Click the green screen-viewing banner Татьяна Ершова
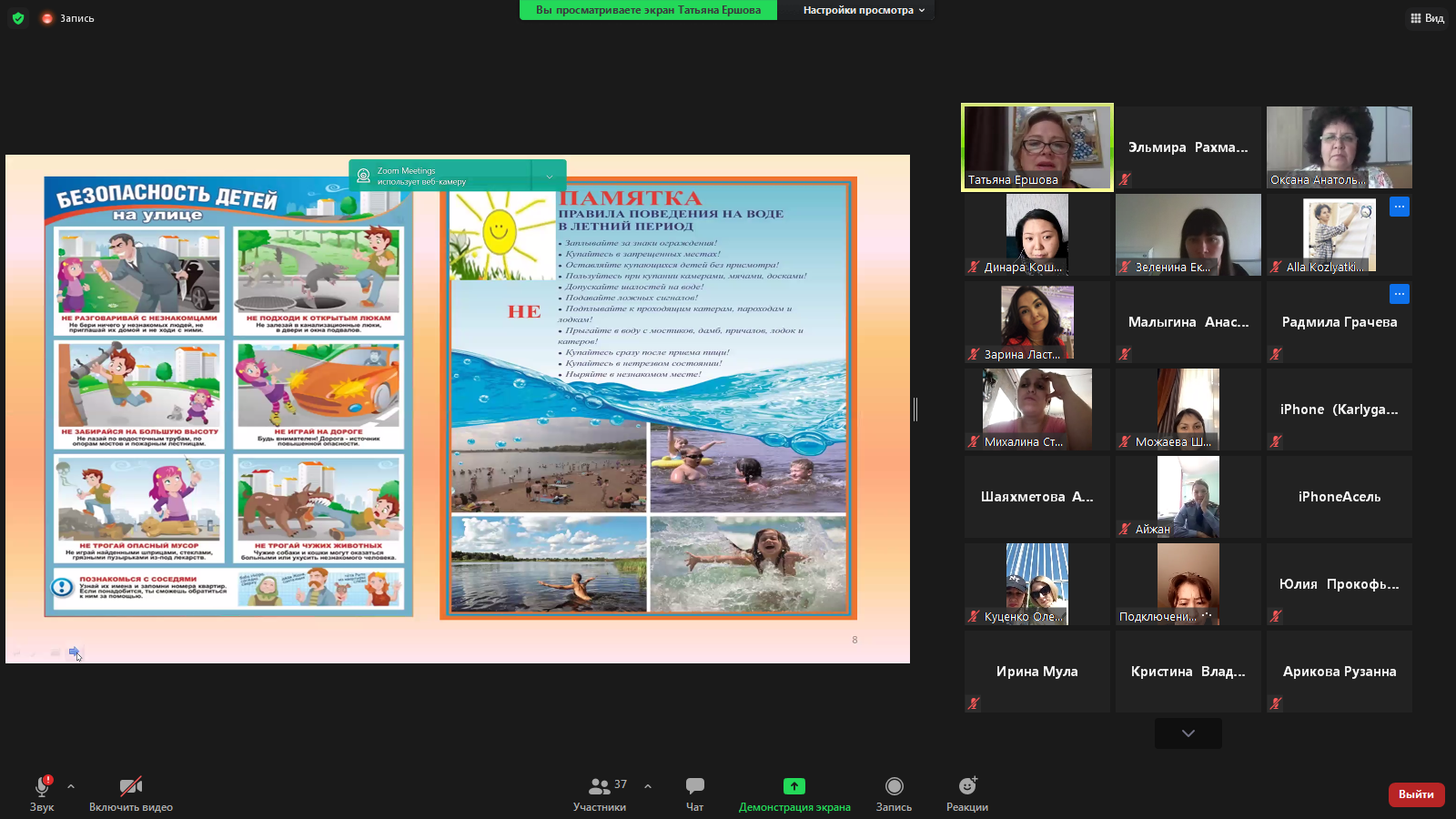Screen dimensions: 1456x819 (648, 10)
